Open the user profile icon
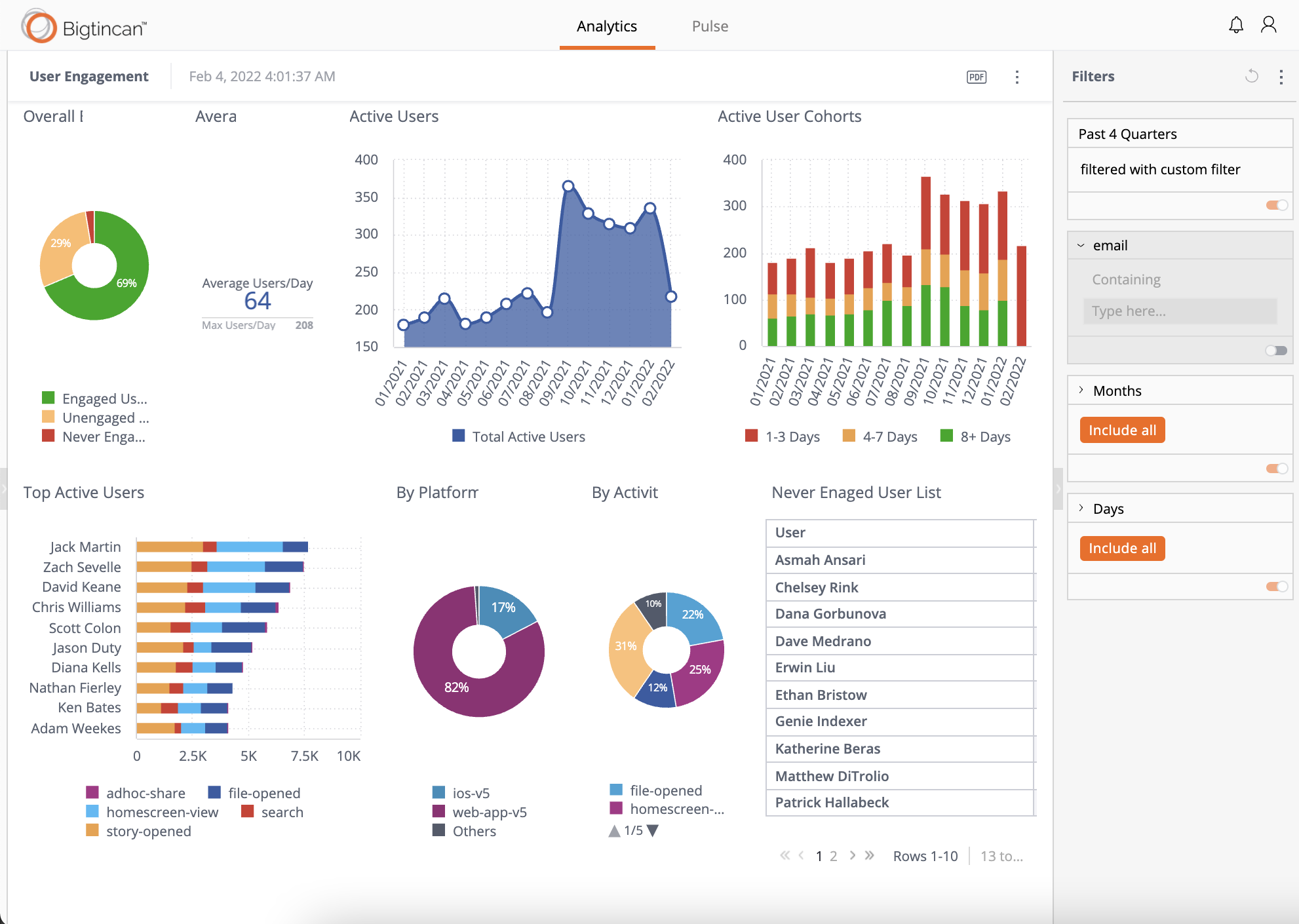The image size is (1299, 924). pyautogui.click(x=1269, y=26)
